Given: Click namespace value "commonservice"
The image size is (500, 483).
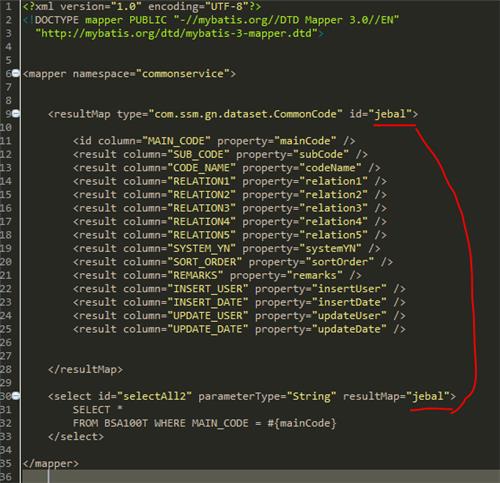Looking at the screenshot, I should pos(183,74).
